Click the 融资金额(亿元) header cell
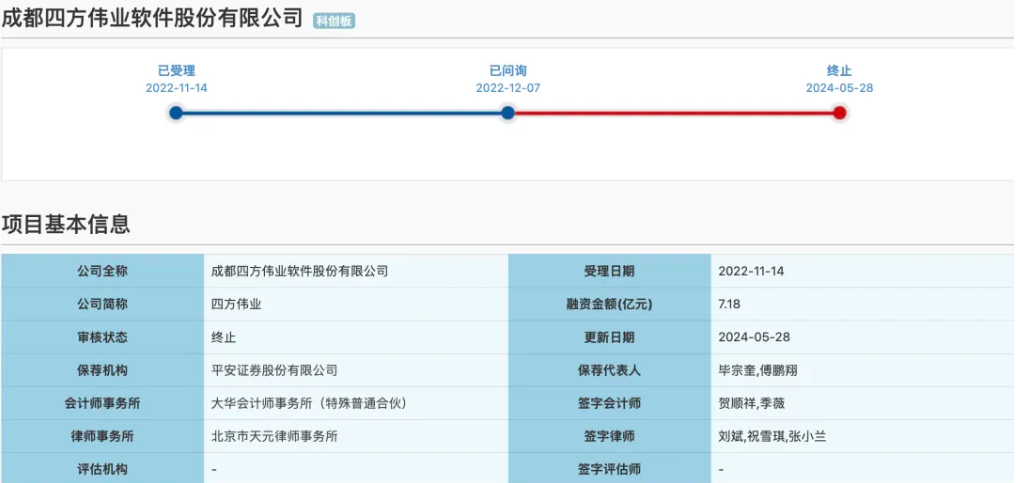 tap(610, 304)
